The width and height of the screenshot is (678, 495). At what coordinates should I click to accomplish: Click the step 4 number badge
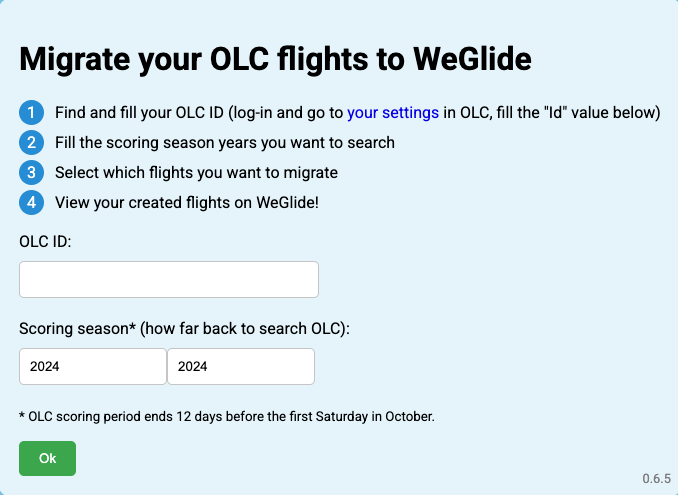pyautogui.click(x=31, y=202)
